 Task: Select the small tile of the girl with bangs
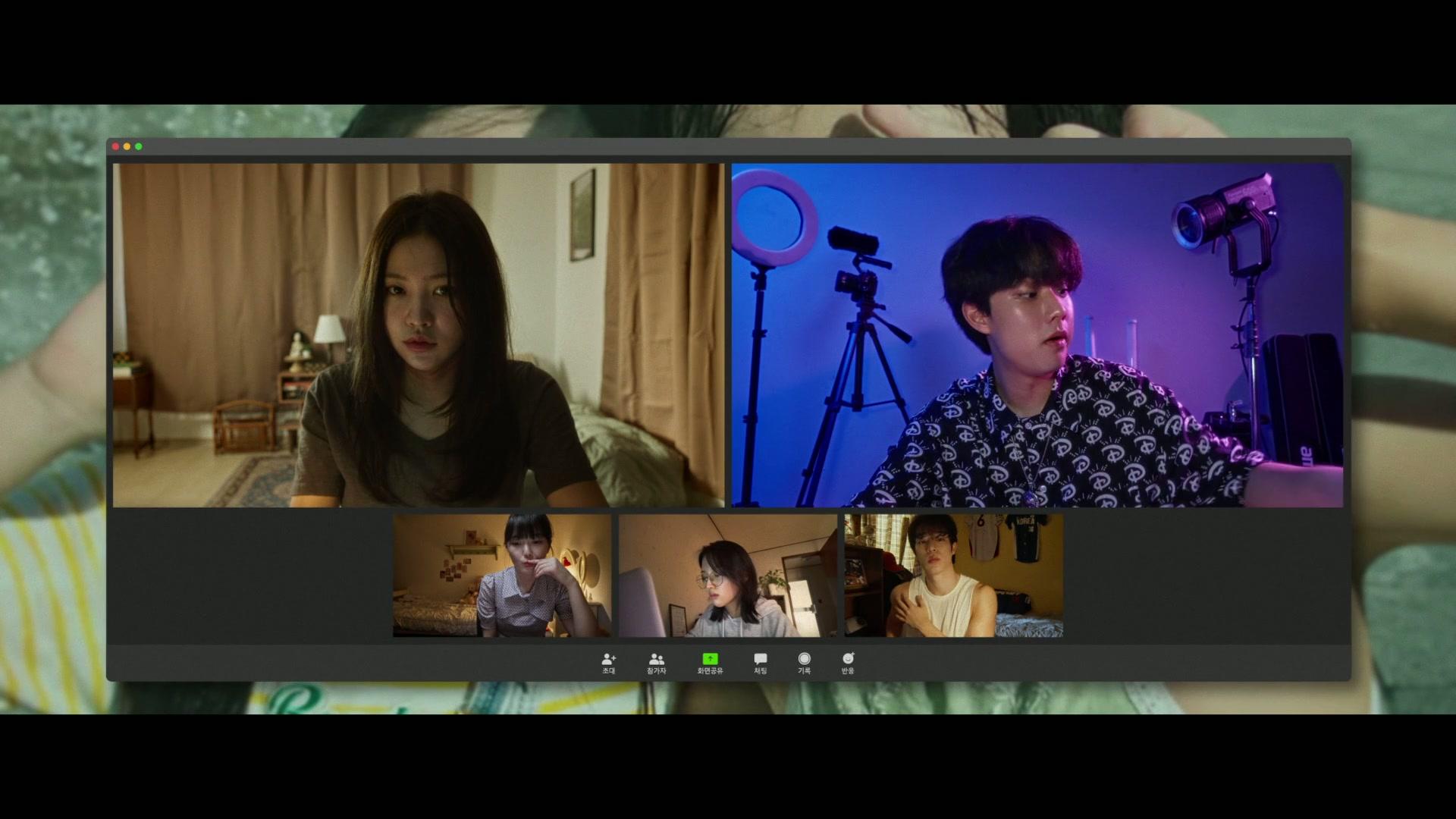[502, 576]
